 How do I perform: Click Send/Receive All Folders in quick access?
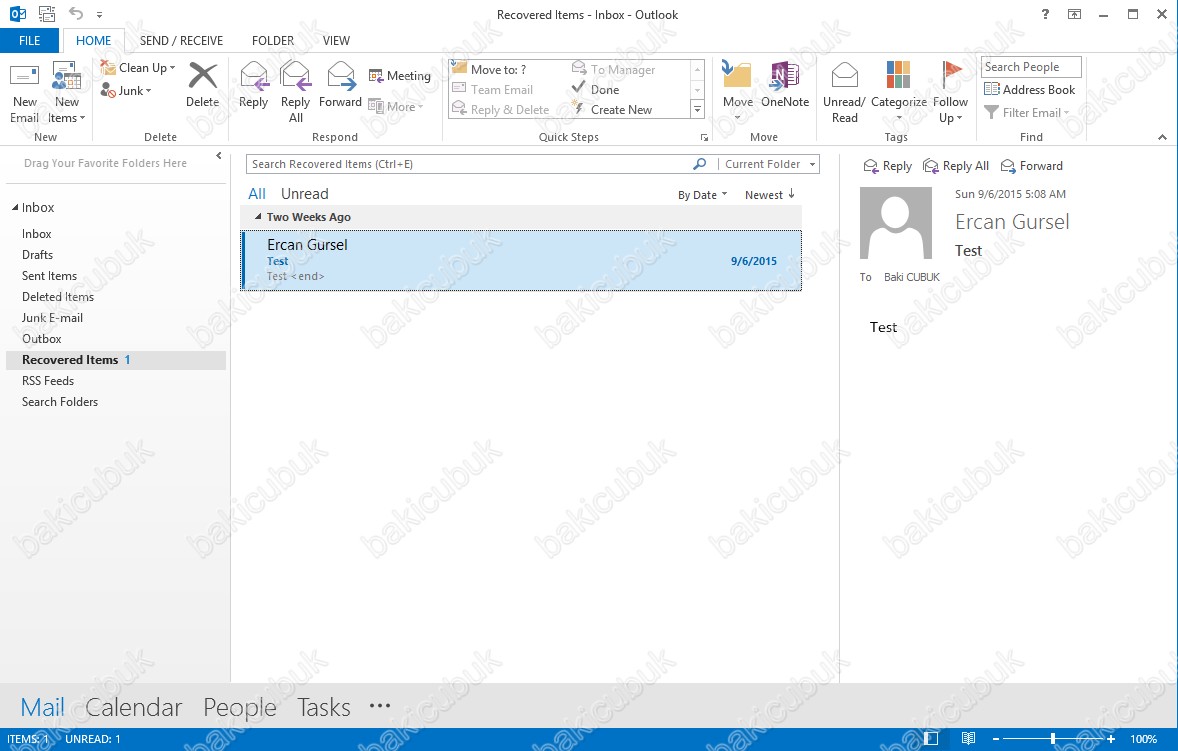point(47,14)
